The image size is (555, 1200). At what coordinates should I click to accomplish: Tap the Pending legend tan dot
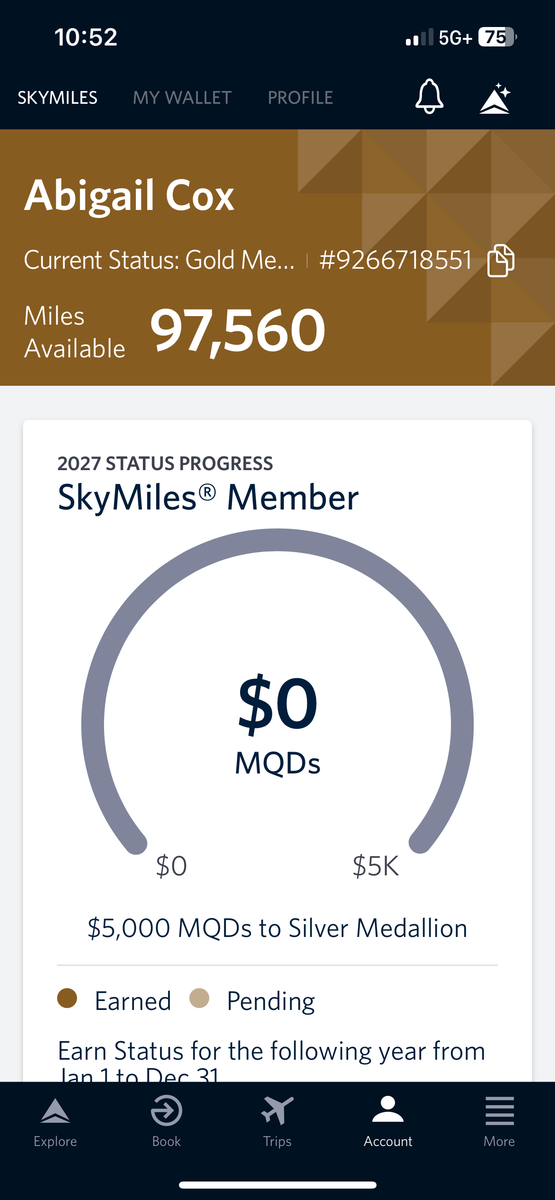[x=199, y=1000]
